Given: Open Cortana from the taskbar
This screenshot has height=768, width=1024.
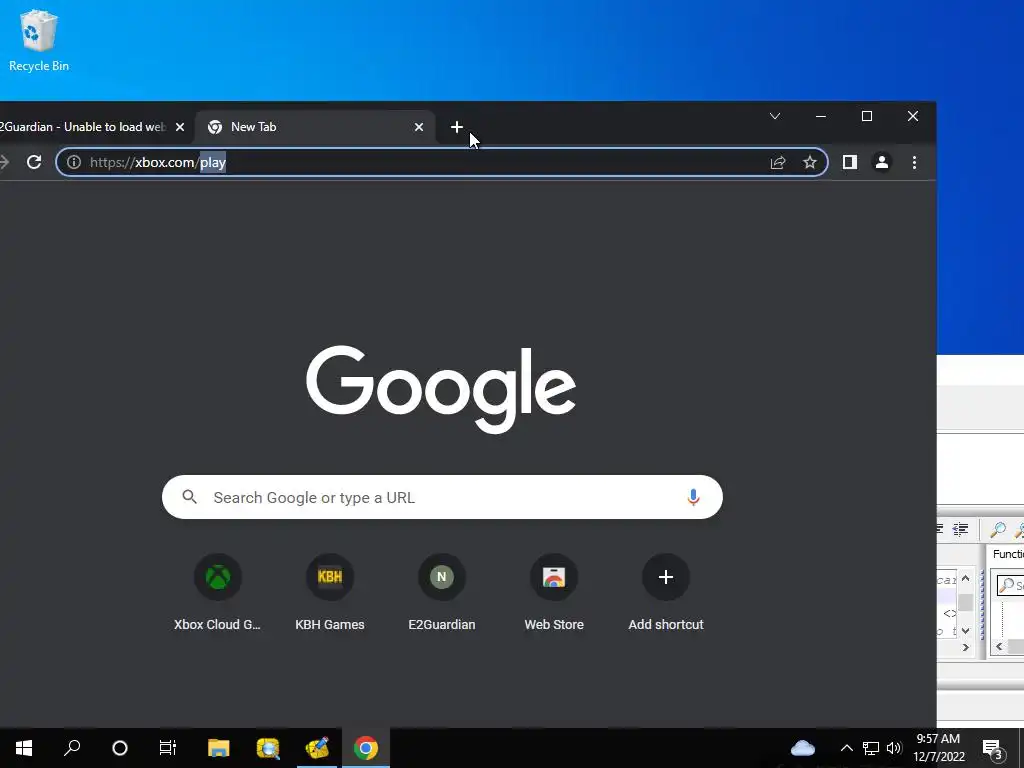Looking at the screenshot, I should pos(120,748).
